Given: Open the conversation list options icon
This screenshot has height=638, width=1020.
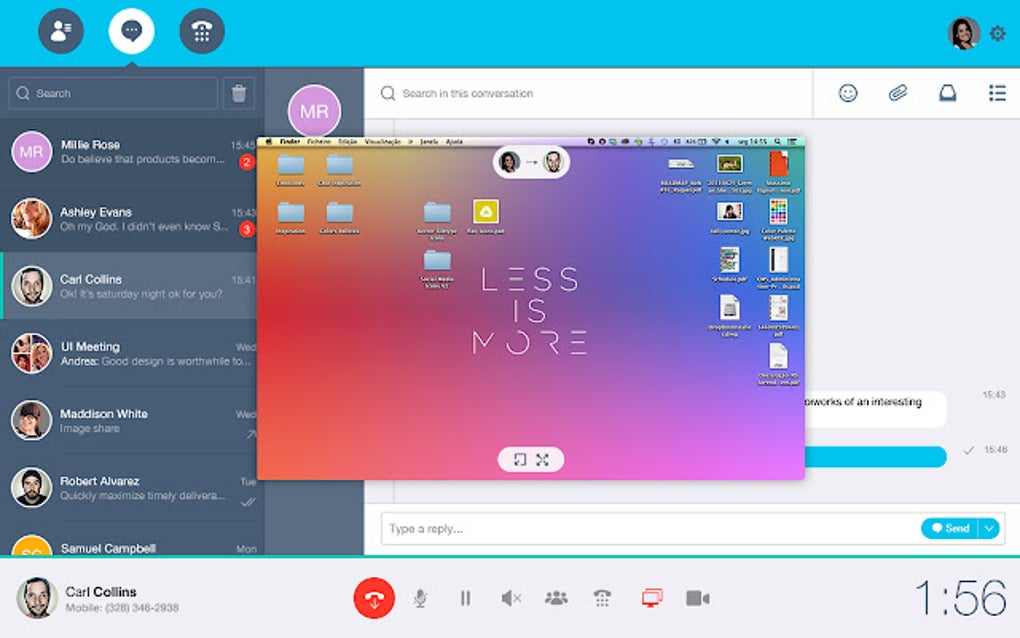Looking at the screenshot, I should [x=996, y=93].
